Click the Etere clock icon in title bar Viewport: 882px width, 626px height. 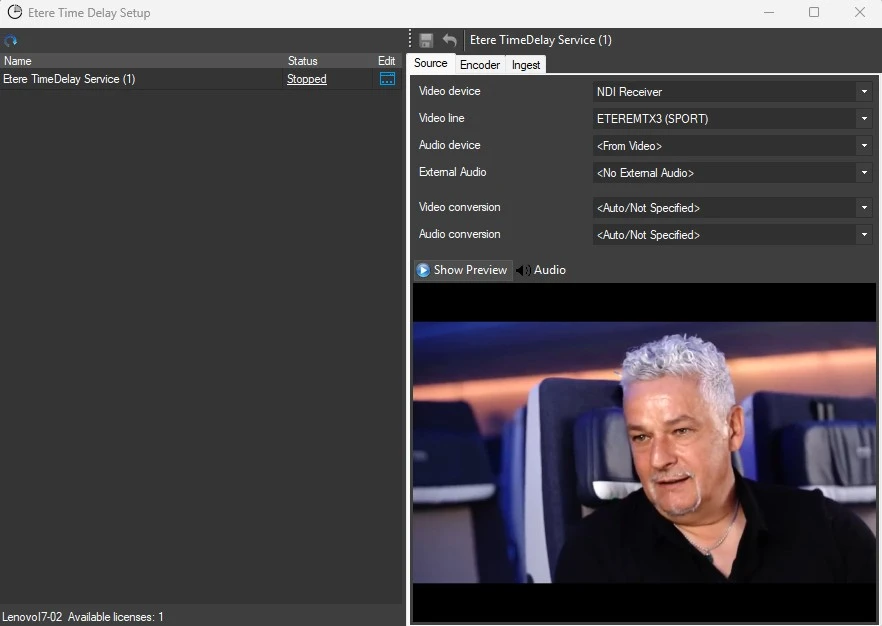click(15, 13)
